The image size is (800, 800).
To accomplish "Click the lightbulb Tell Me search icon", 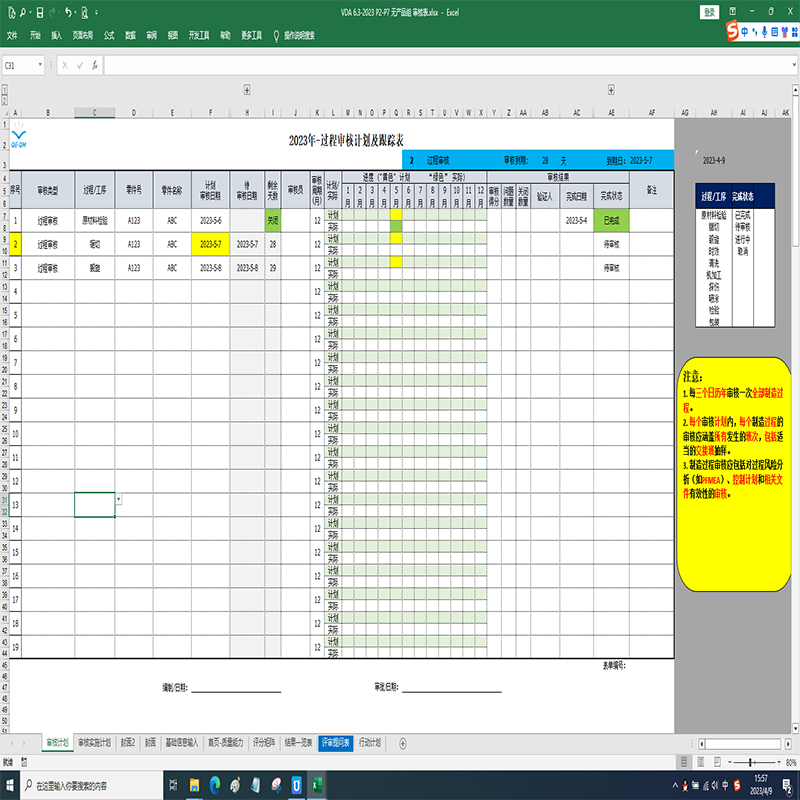I will pyautogui.click(x=276, y=35).
